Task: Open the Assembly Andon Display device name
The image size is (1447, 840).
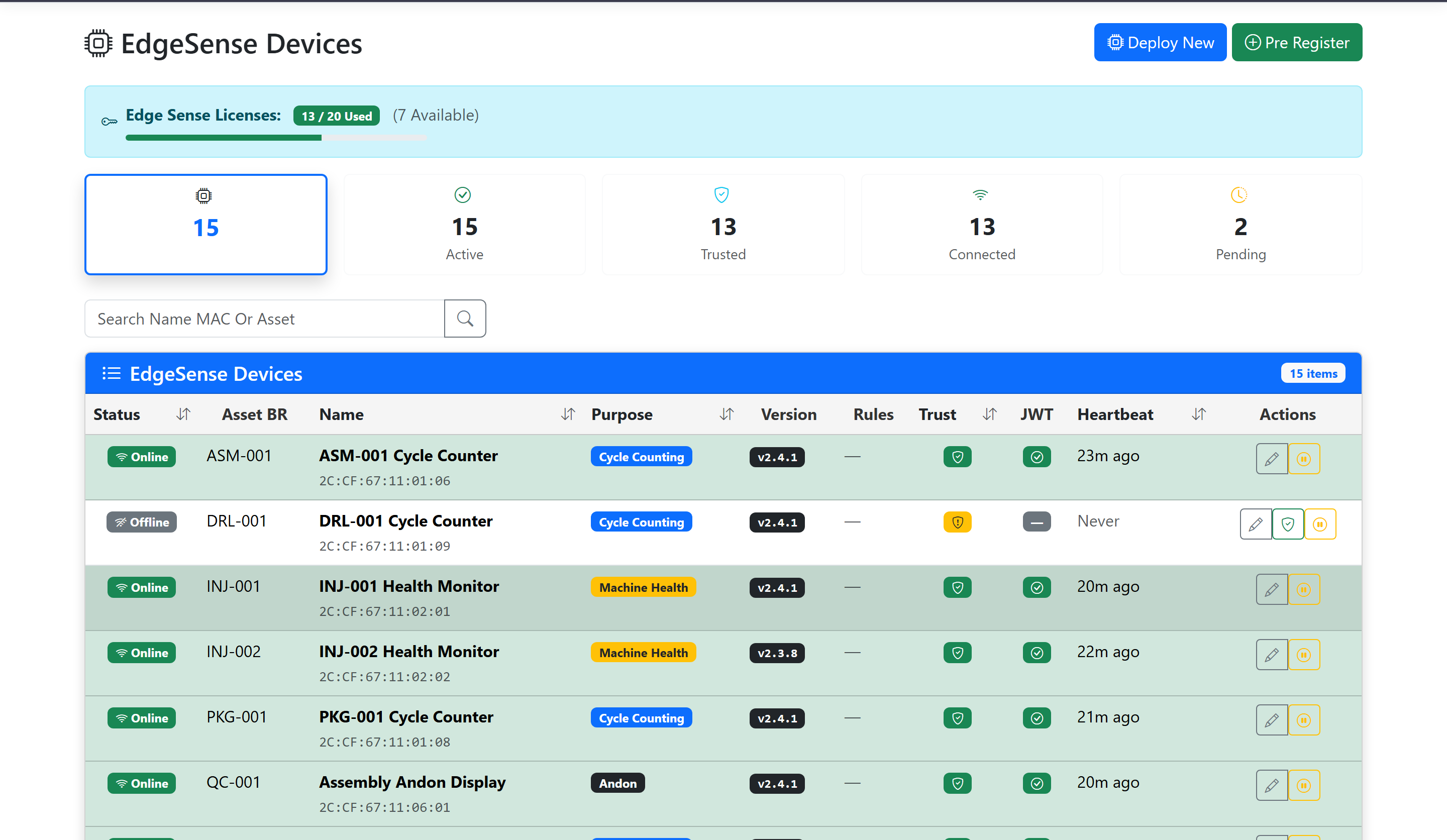Action: pyautogui.click(x=412, y=783)
